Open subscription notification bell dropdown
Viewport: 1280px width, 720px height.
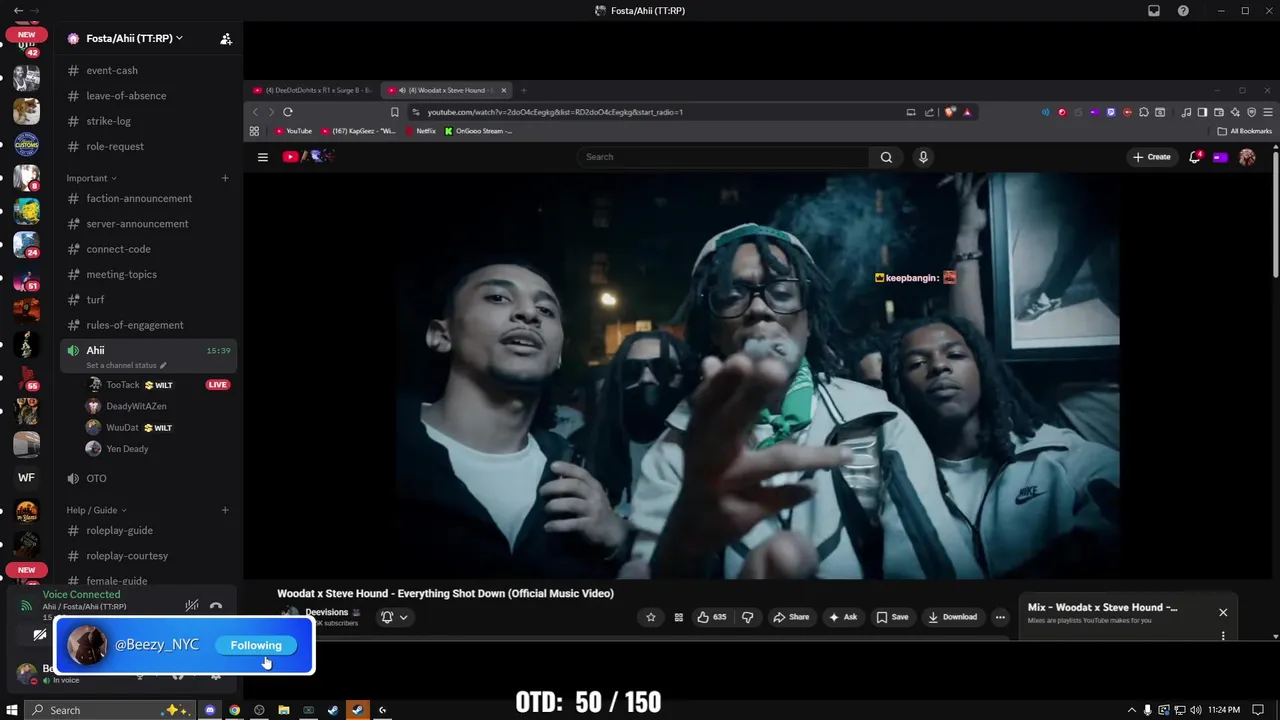coord(394,617)
